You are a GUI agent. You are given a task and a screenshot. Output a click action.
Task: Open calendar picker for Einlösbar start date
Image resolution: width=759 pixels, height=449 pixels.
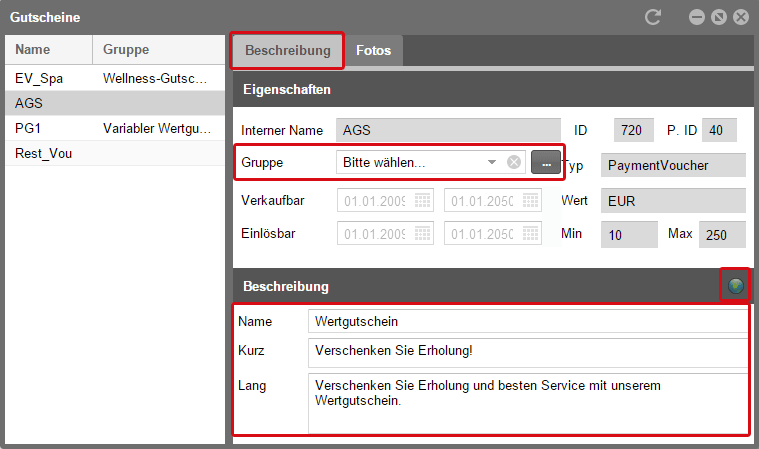pyautogui.click(x=423, y=233)
